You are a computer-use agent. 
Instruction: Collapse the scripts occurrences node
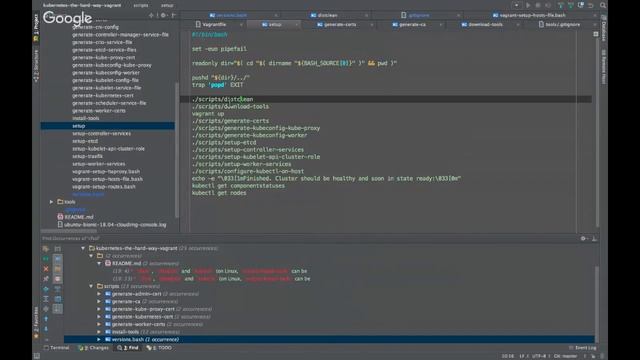pyautogui.click(x=91, y=286)
